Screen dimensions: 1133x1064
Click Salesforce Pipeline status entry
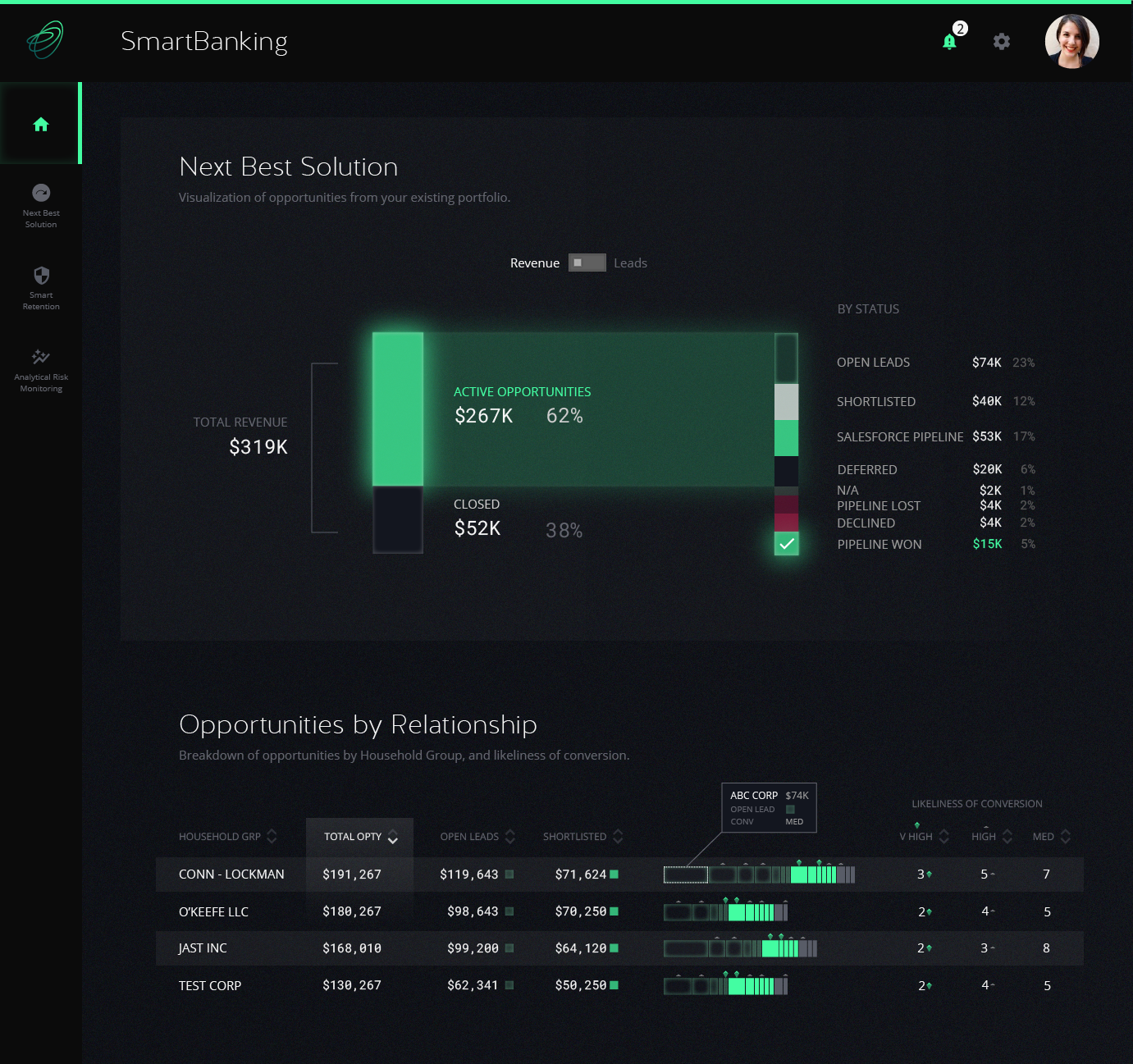point(935,436)
